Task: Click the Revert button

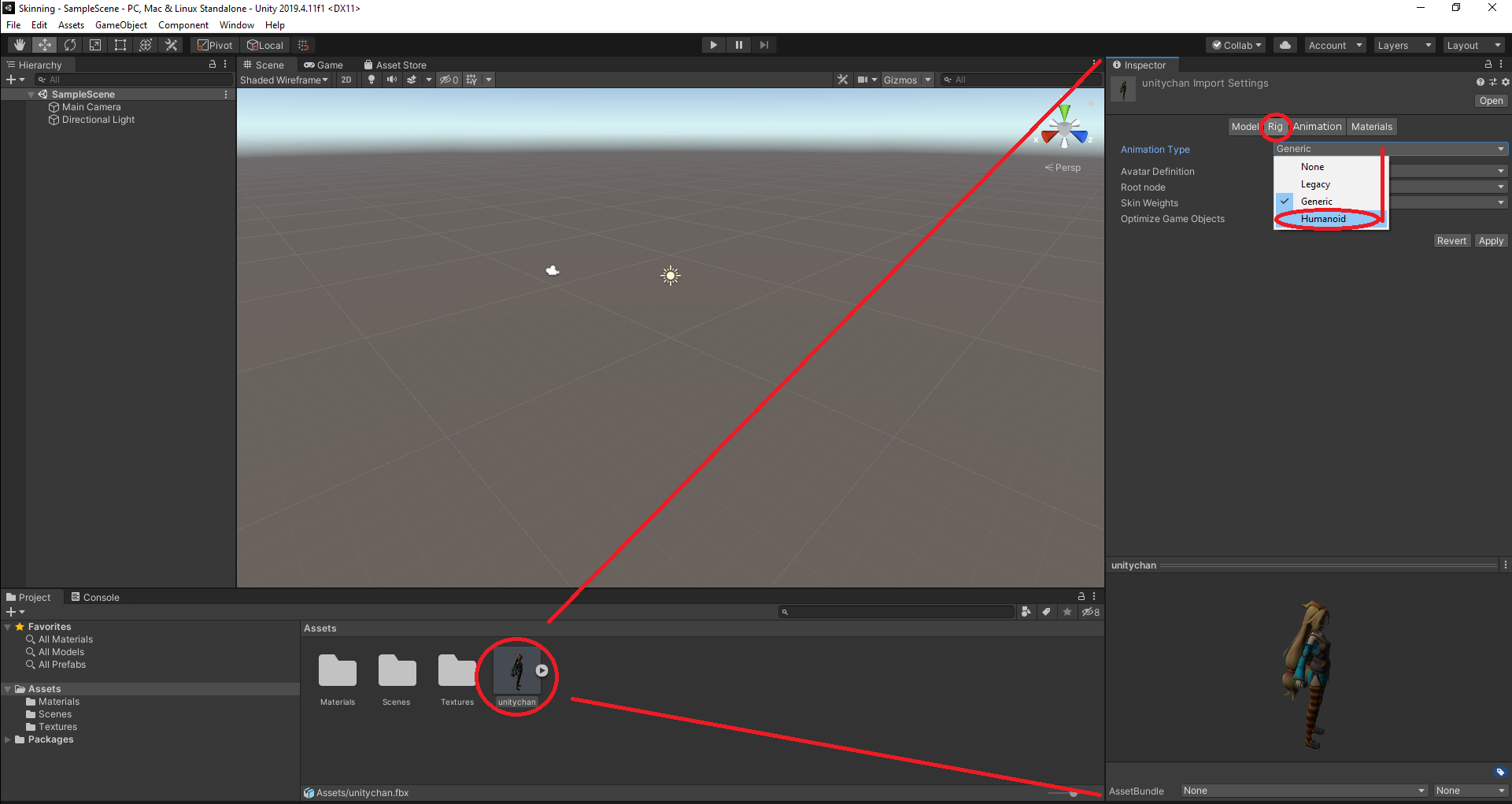Action: 1451,240
